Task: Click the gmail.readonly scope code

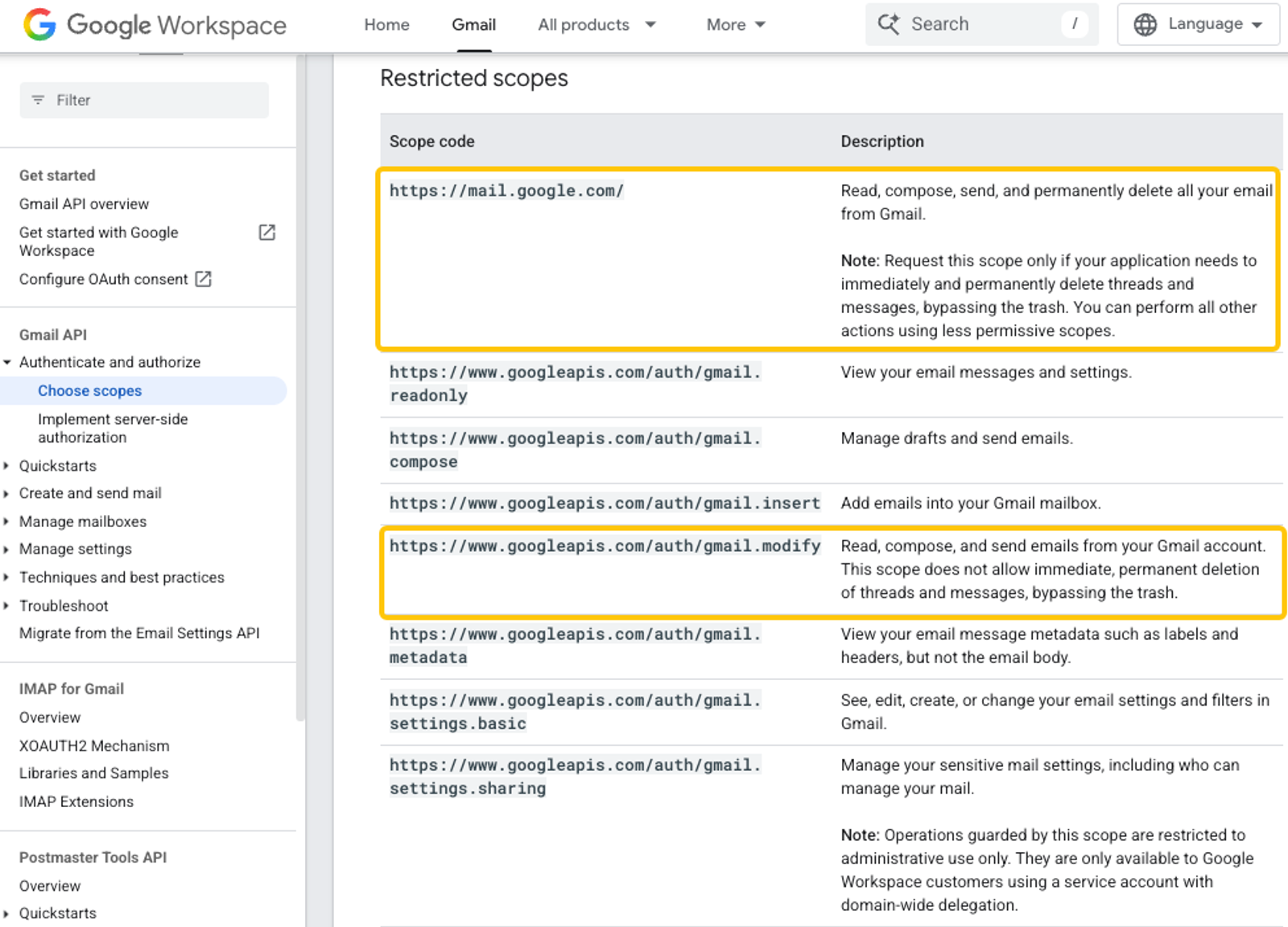Action: pos(575,384)
